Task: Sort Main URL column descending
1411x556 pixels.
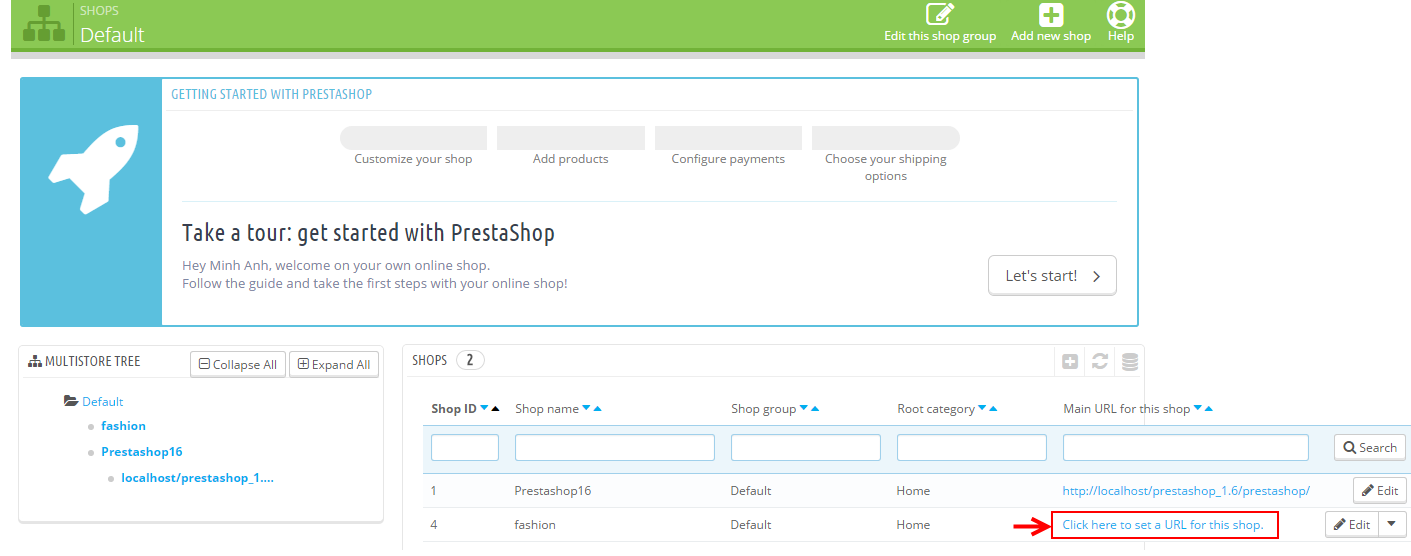Action: coord(1198,408)
